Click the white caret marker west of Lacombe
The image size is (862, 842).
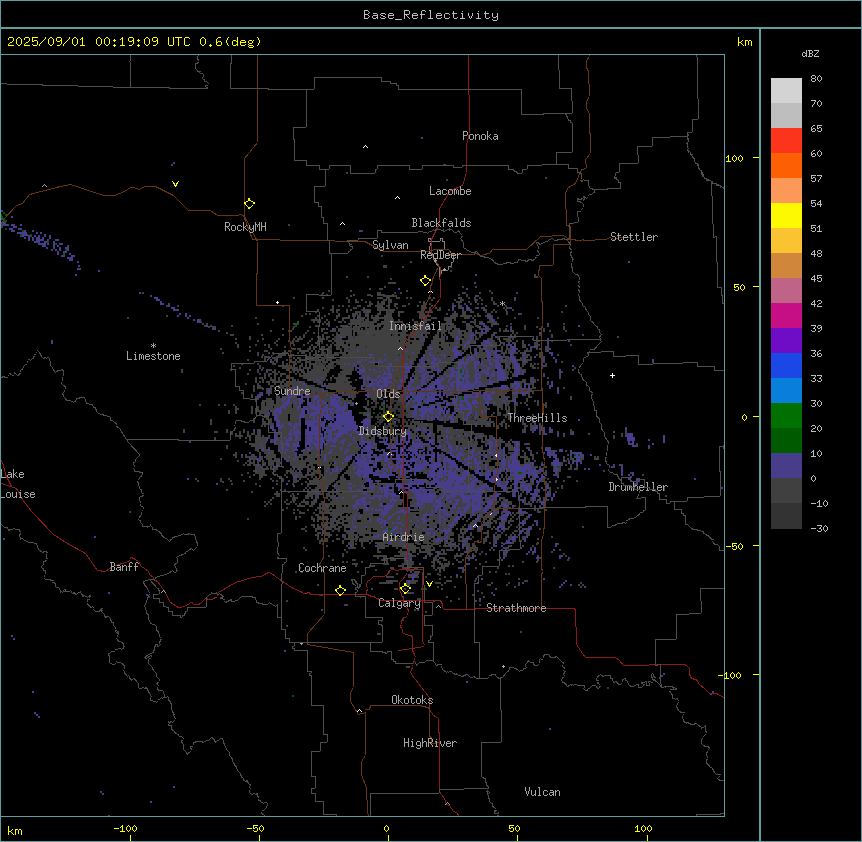coord(397,197)
